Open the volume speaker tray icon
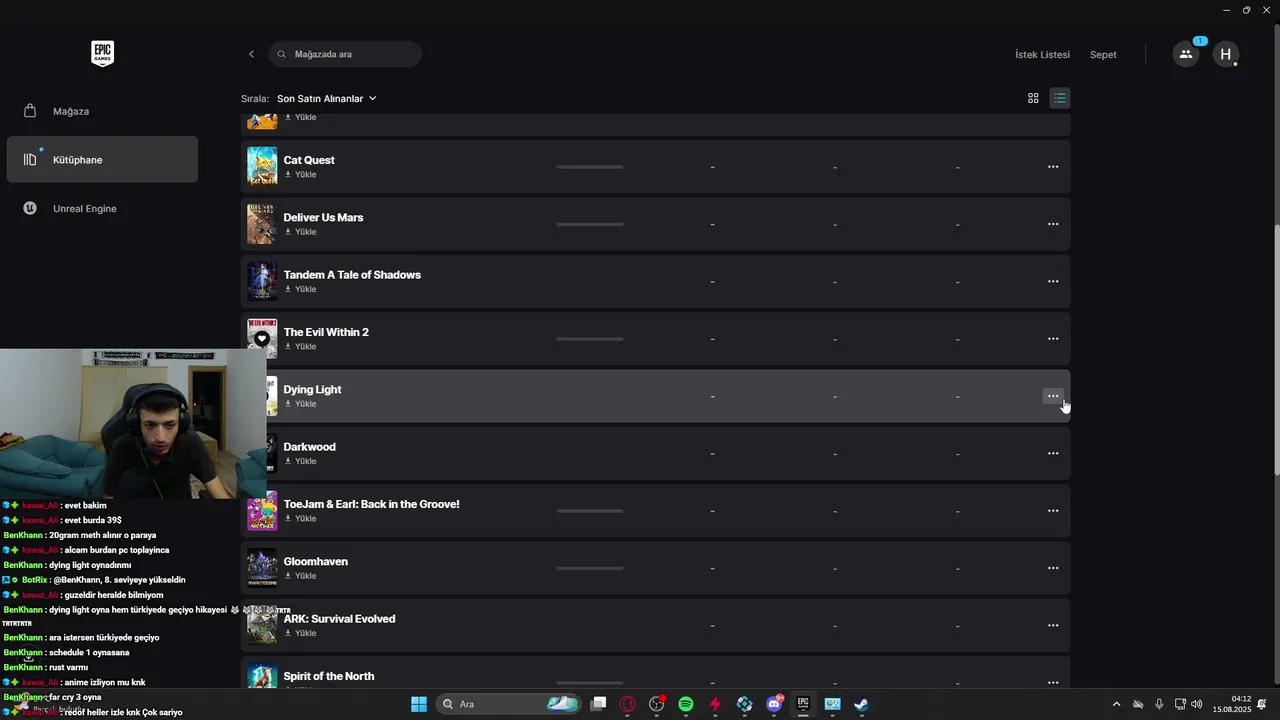Viewport: 1280px width, 720px height. coord(1197,704)
